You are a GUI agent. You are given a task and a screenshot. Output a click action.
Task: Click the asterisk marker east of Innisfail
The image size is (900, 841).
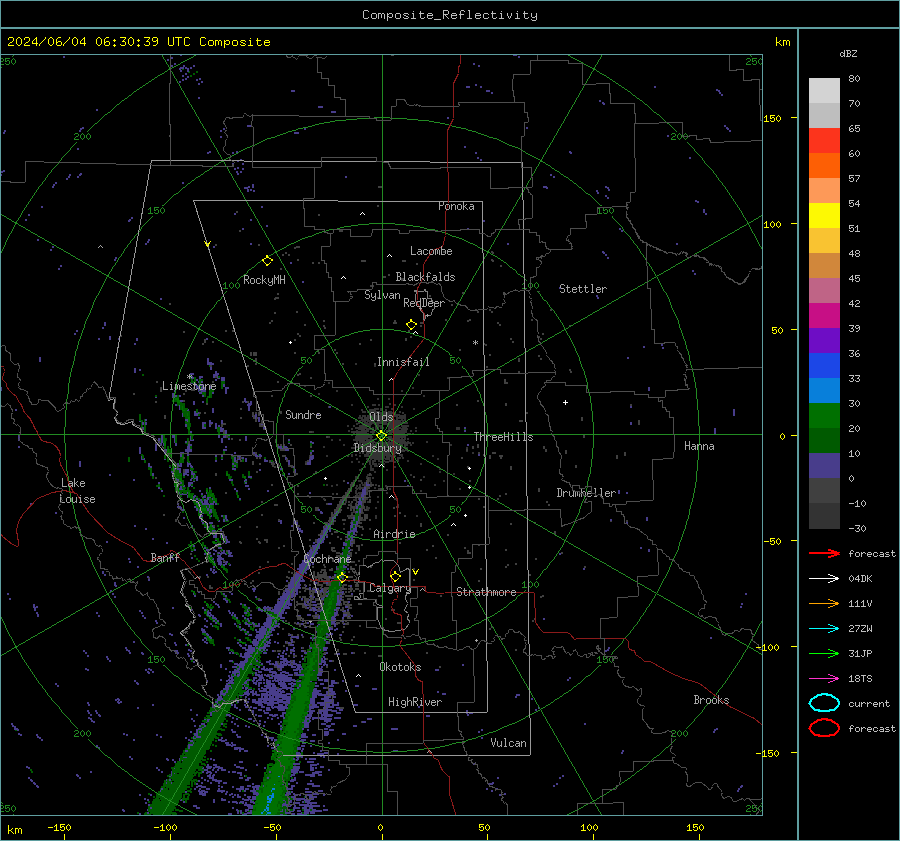[475, 343]
